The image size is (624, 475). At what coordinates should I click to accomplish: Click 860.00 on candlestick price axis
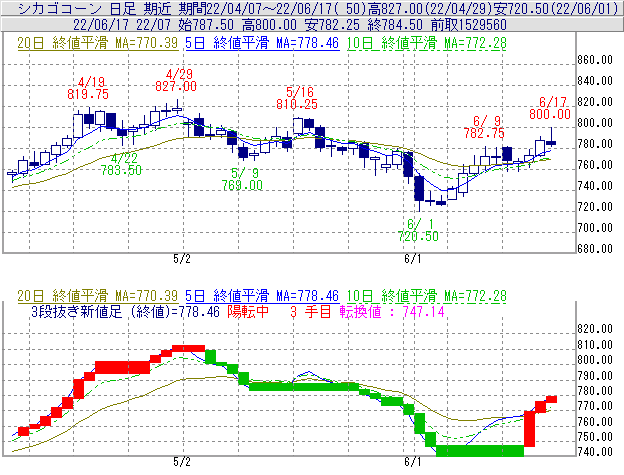click(595, 60)
